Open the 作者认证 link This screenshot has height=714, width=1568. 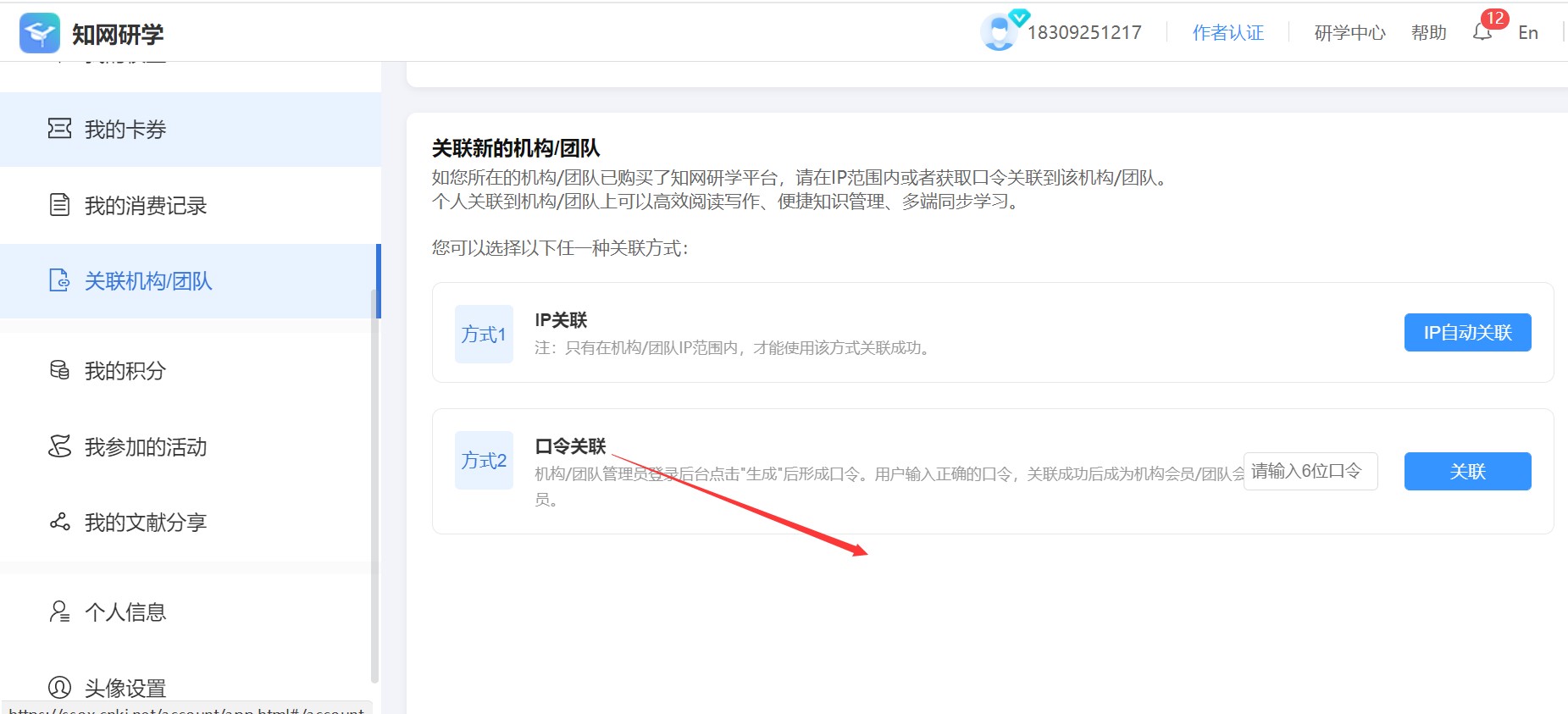1227,33
